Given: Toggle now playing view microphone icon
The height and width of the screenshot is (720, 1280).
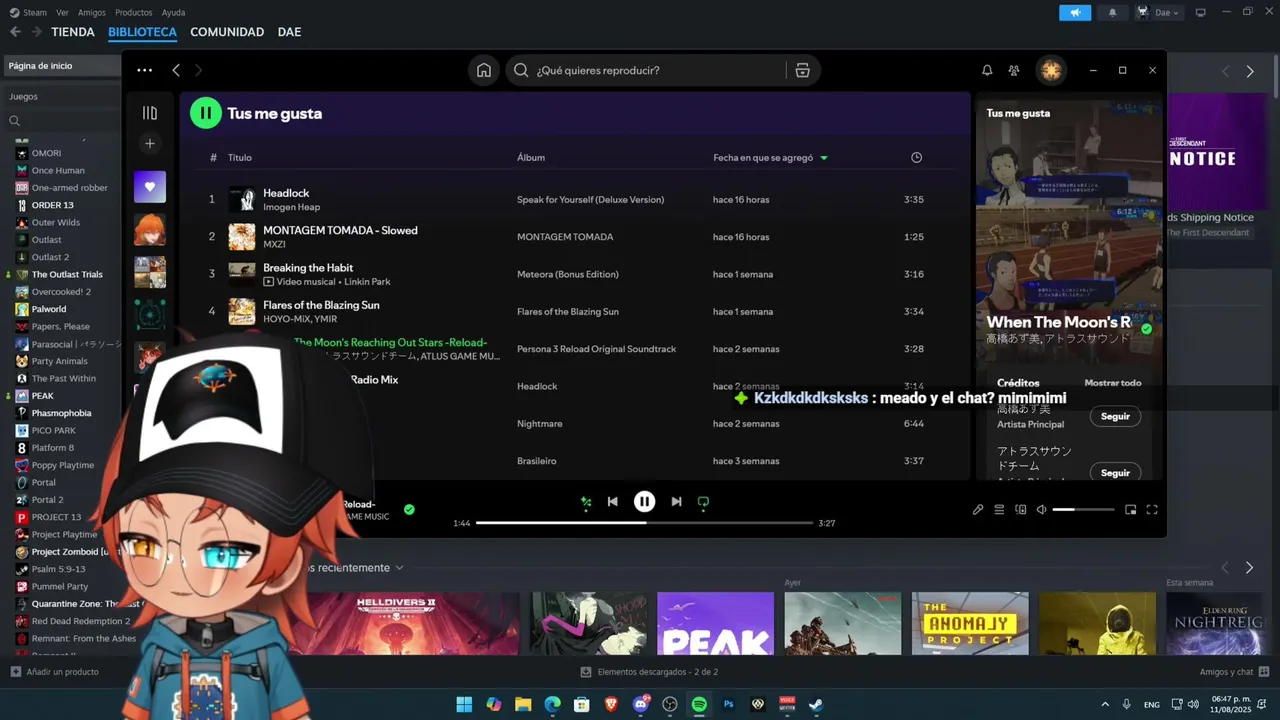Looking at the screenshot, I should pyautogui.click(x=978, y=510).
